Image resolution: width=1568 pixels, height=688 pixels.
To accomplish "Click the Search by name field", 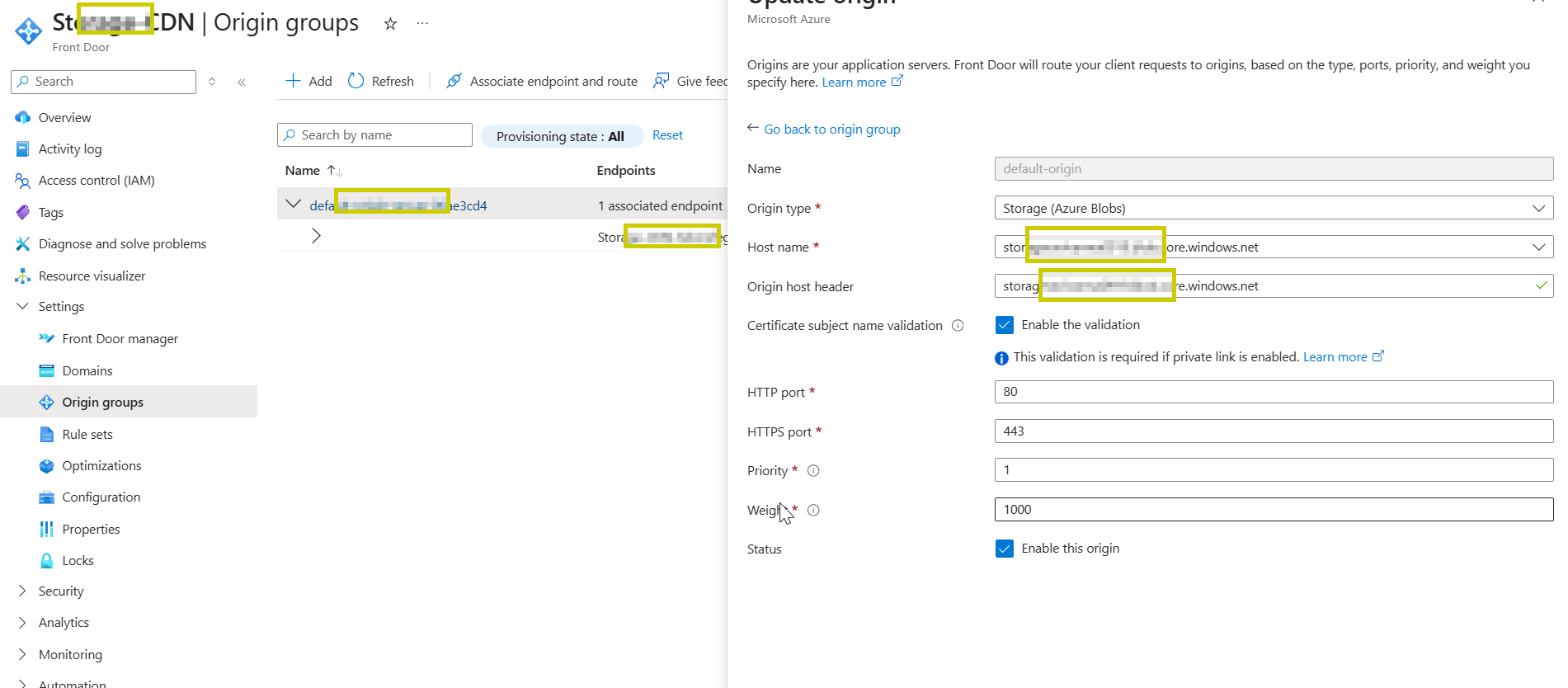I will pyautogui.click(x=374, y=135).
